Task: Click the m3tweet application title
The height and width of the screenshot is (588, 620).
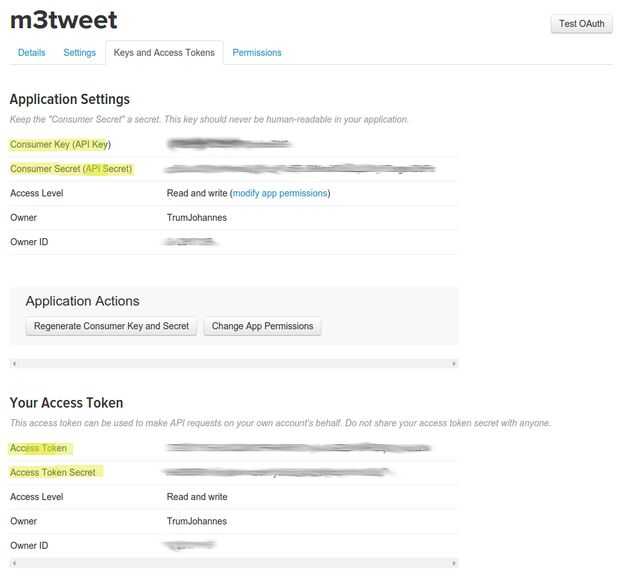Action: [63, 20]
